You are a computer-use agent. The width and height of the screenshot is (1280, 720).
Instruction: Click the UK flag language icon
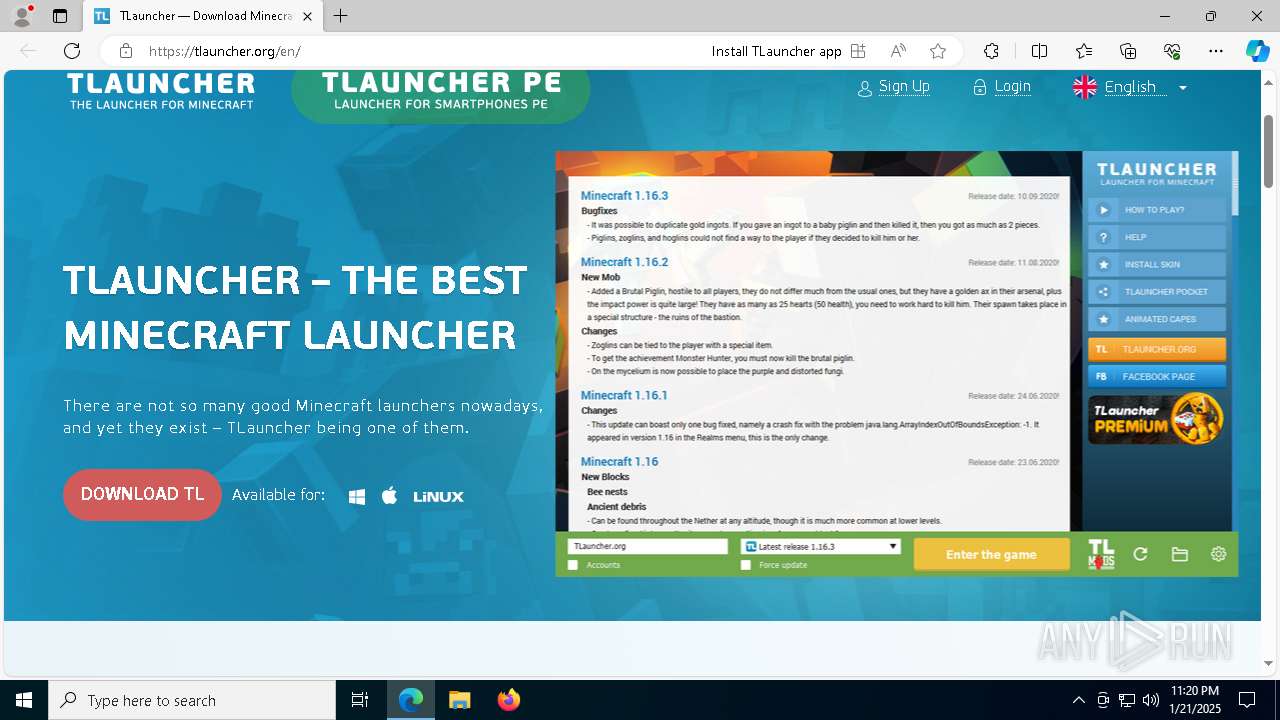tap(1085, 87)
